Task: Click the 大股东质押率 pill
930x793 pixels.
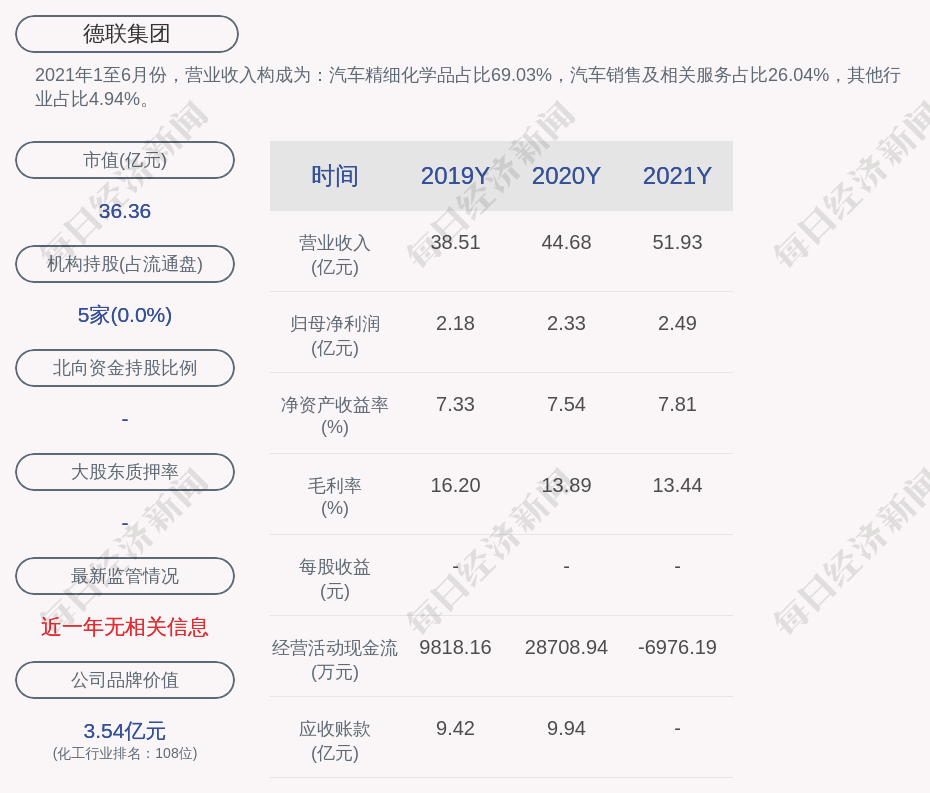Action: click(x=125, y=472)
